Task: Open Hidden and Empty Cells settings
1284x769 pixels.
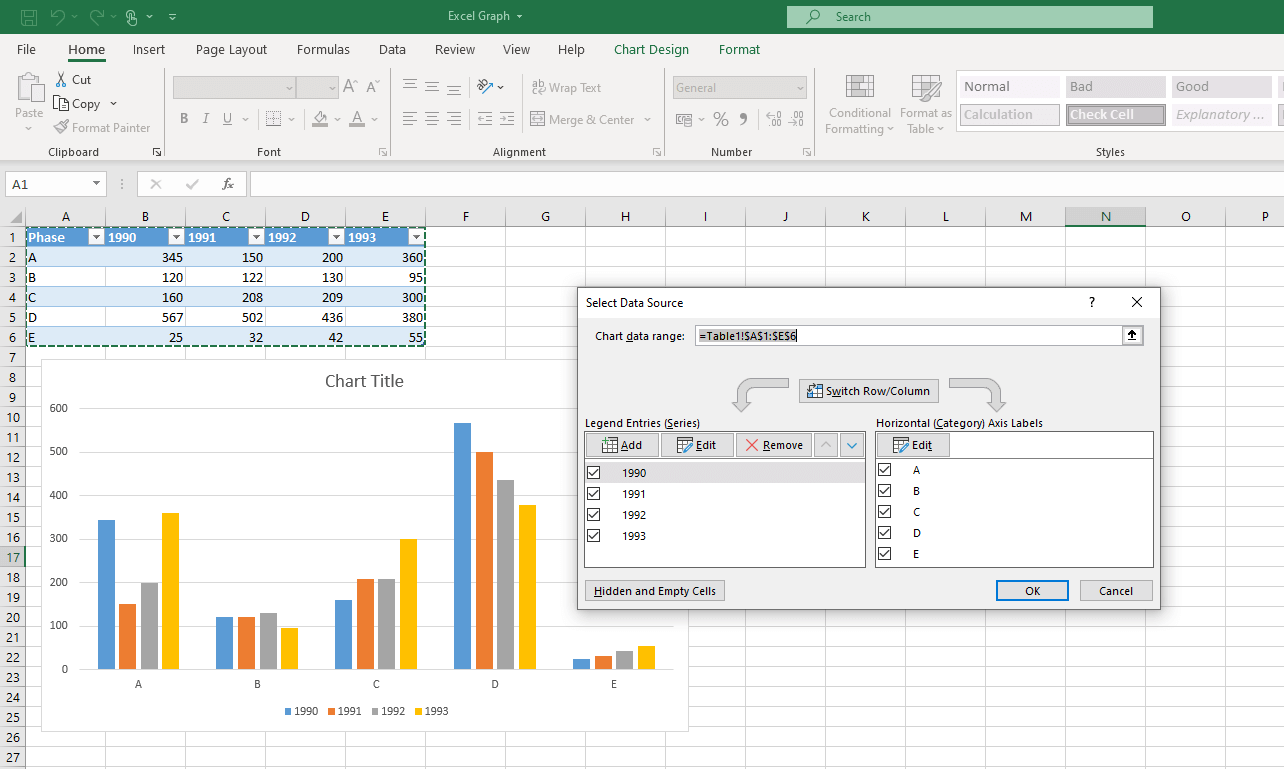Action: coord(654,590)
